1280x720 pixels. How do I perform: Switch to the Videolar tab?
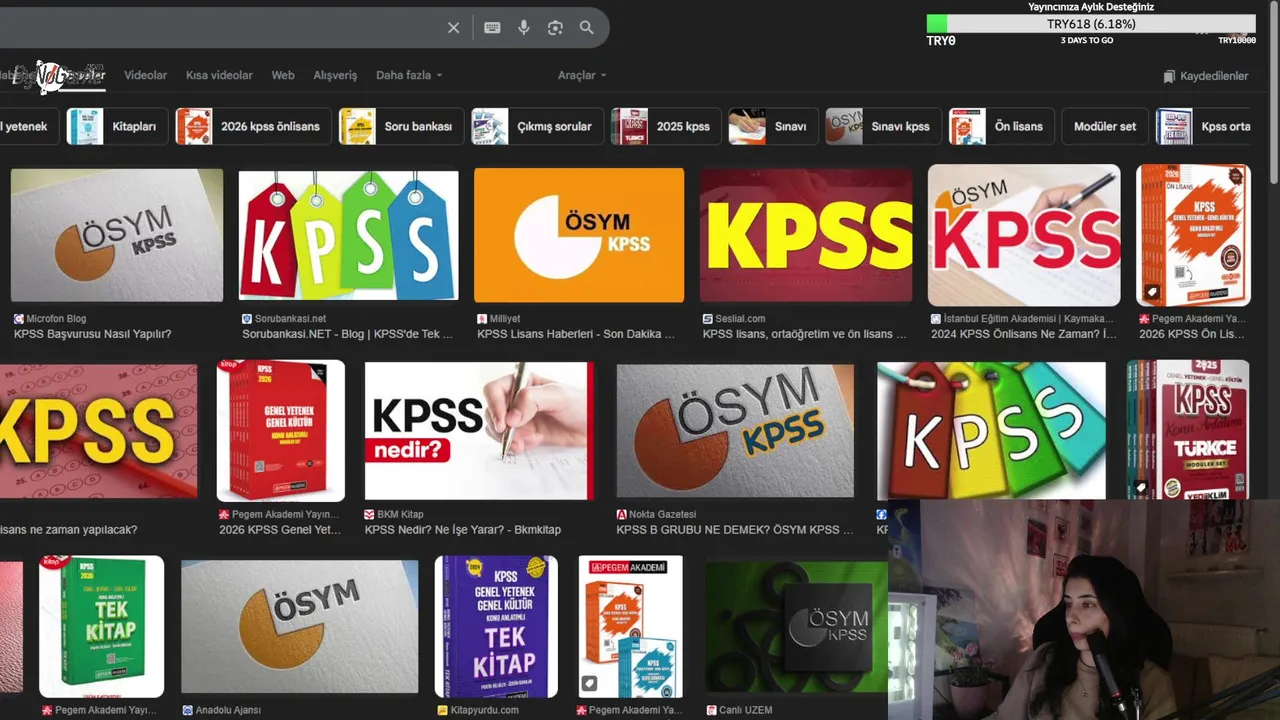[145, 75]
